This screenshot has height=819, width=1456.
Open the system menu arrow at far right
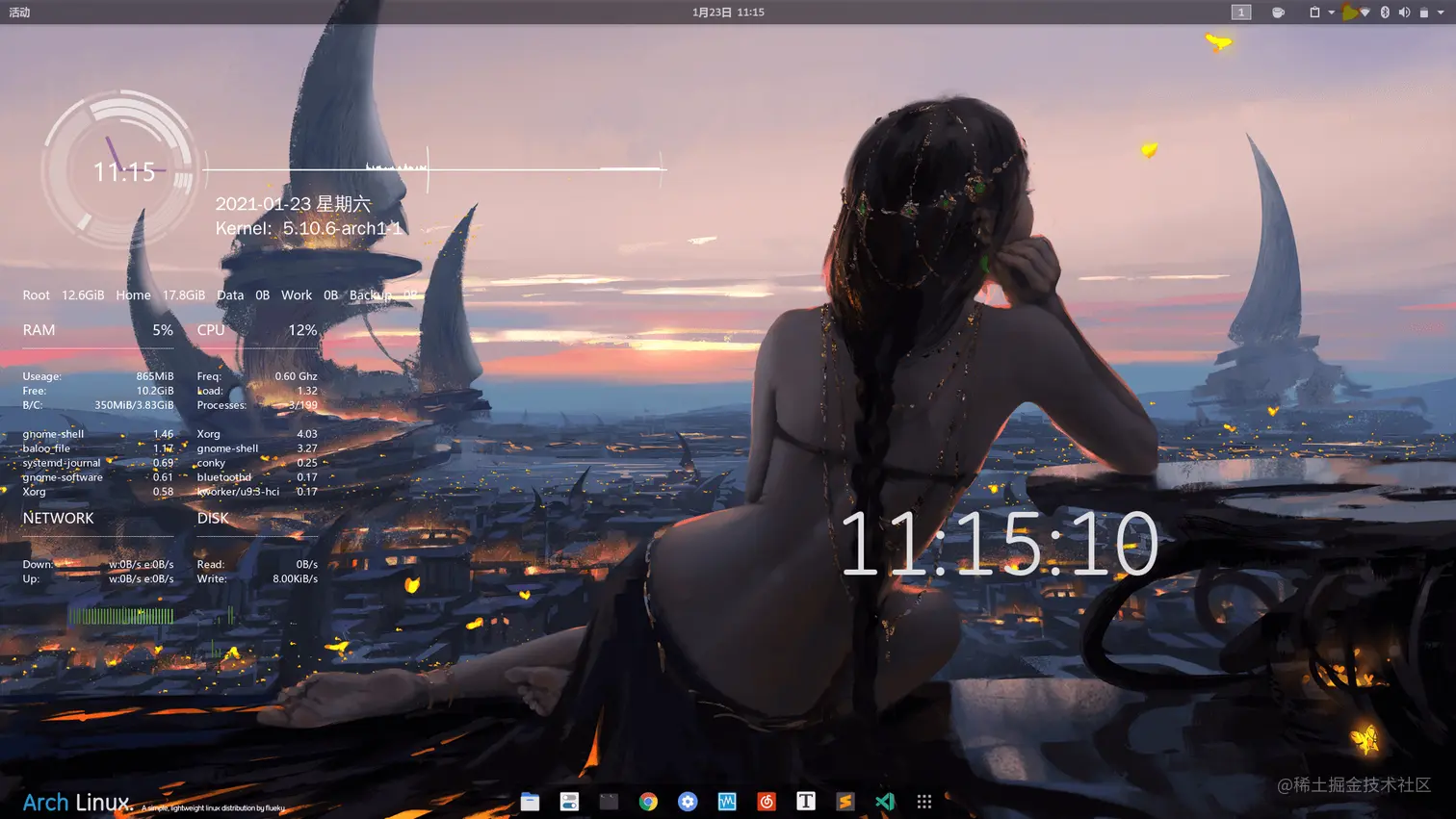pyautogui.click(x=1442, y=13)
